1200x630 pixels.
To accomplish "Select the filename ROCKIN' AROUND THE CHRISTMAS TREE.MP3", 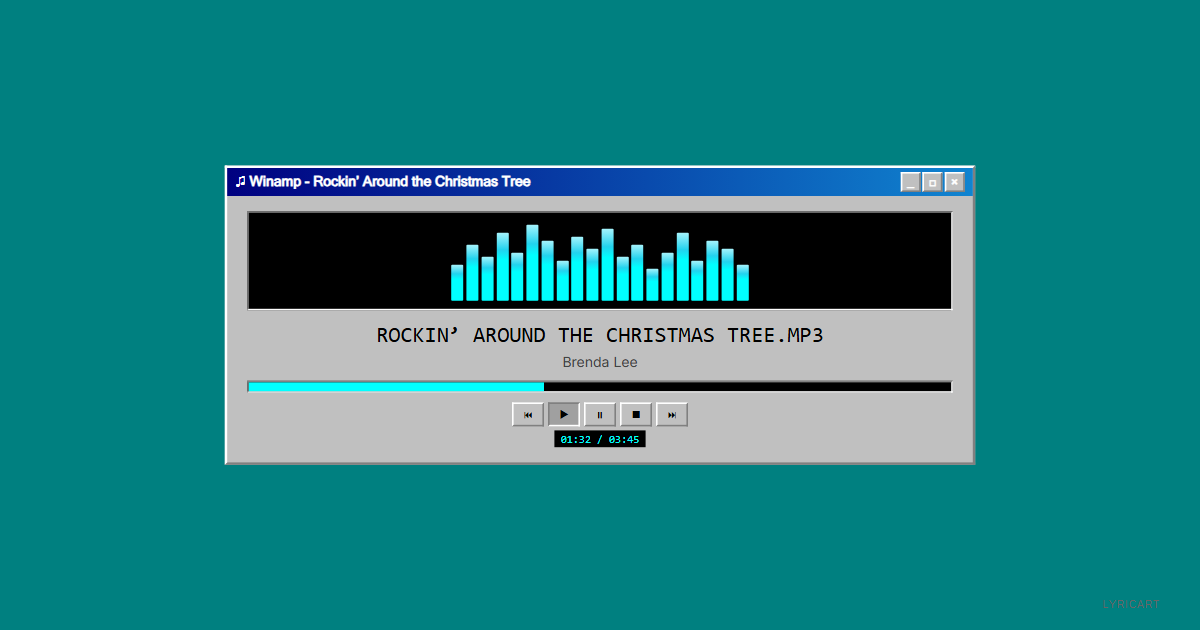I will click(600, 335).
